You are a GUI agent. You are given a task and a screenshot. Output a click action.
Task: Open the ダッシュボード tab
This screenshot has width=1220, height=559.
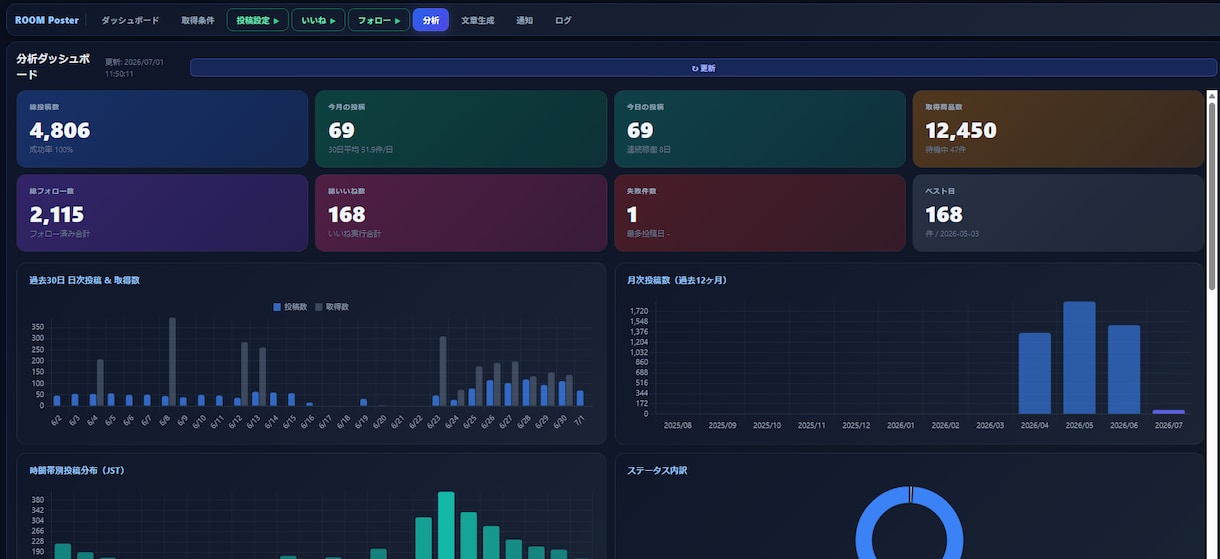click(130, 20)
